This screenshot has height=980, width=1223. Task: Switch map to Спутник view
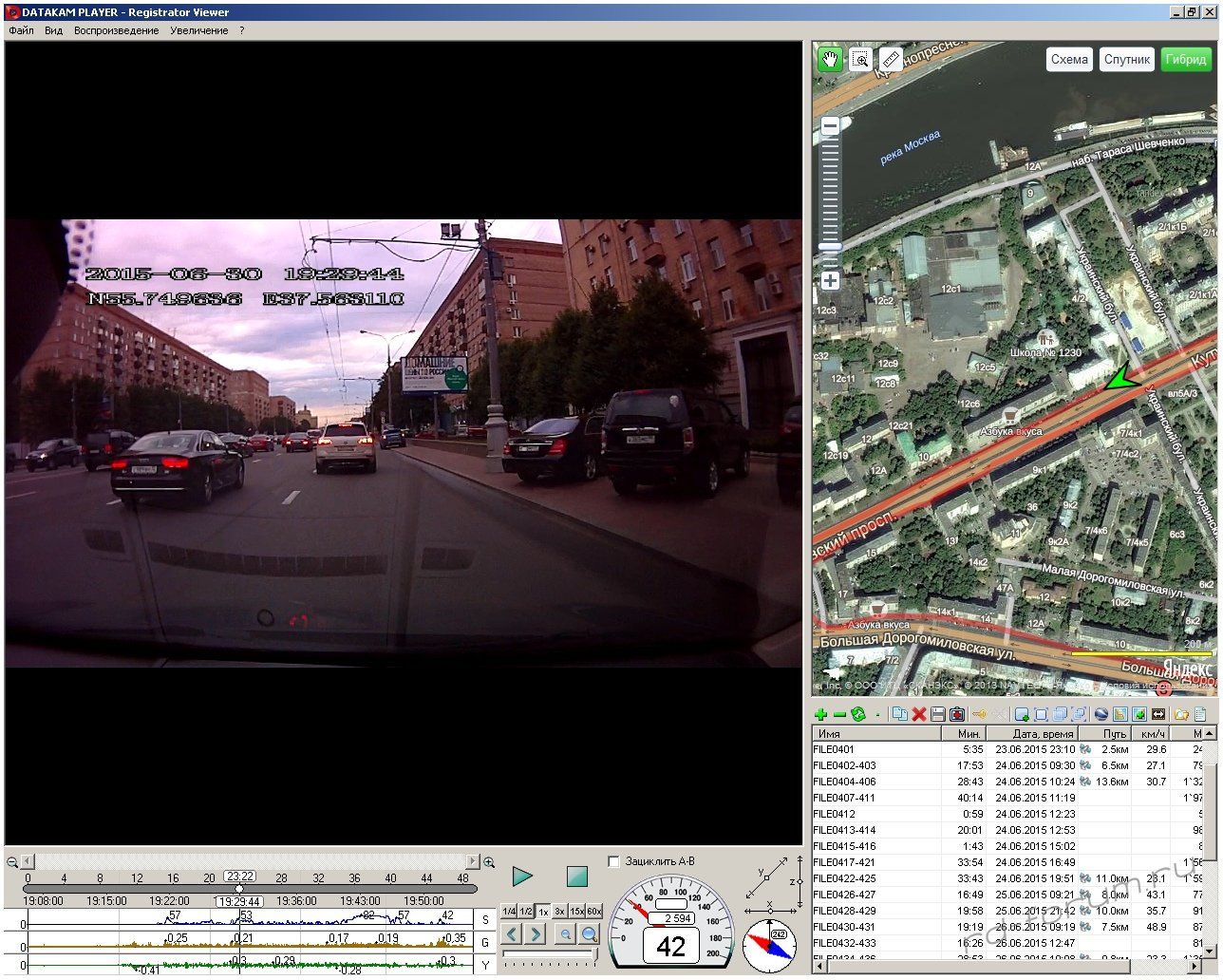1126,59
